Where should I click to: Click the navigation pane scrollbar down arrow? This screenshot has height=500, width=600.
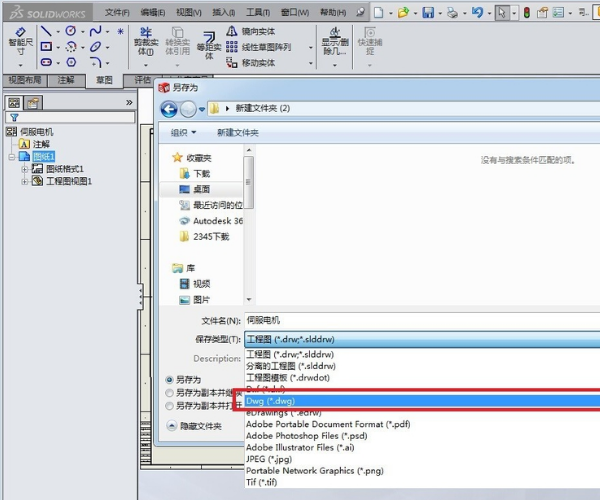[249, 299]
